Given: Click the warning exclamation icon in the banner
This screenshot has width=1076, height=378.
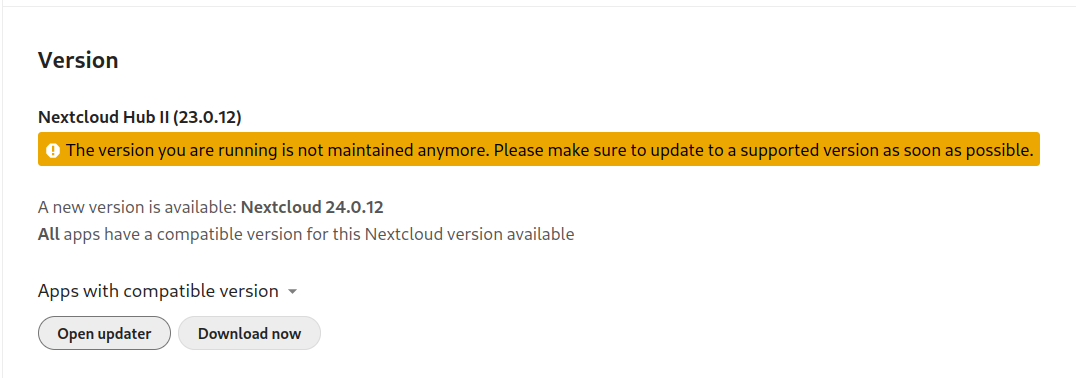Looking at the screenshot, I should pyautogui.click(x=53, y=150).
